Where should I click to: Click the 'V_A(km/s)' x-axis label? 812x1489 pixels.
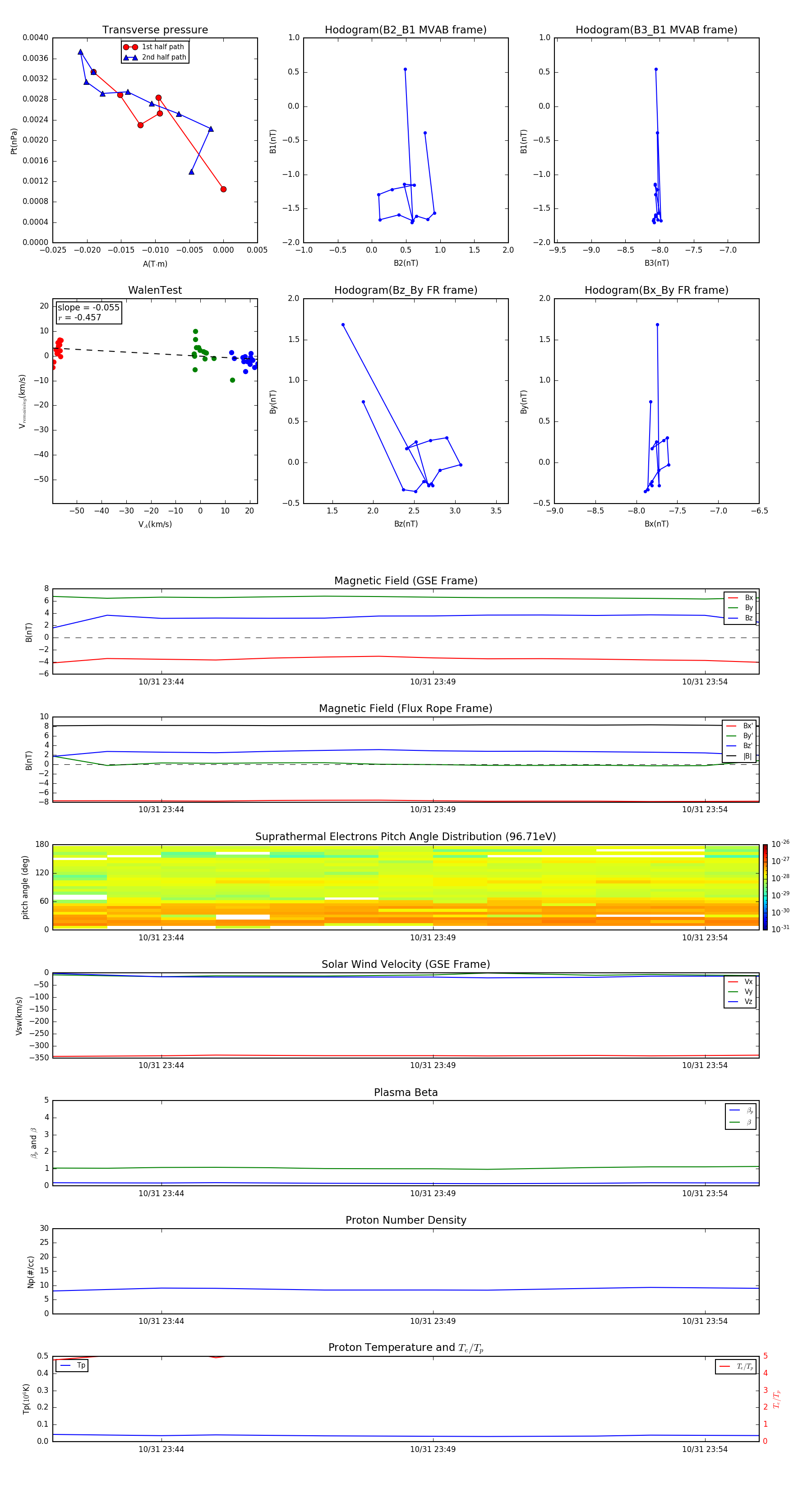[x=155, y=524]
